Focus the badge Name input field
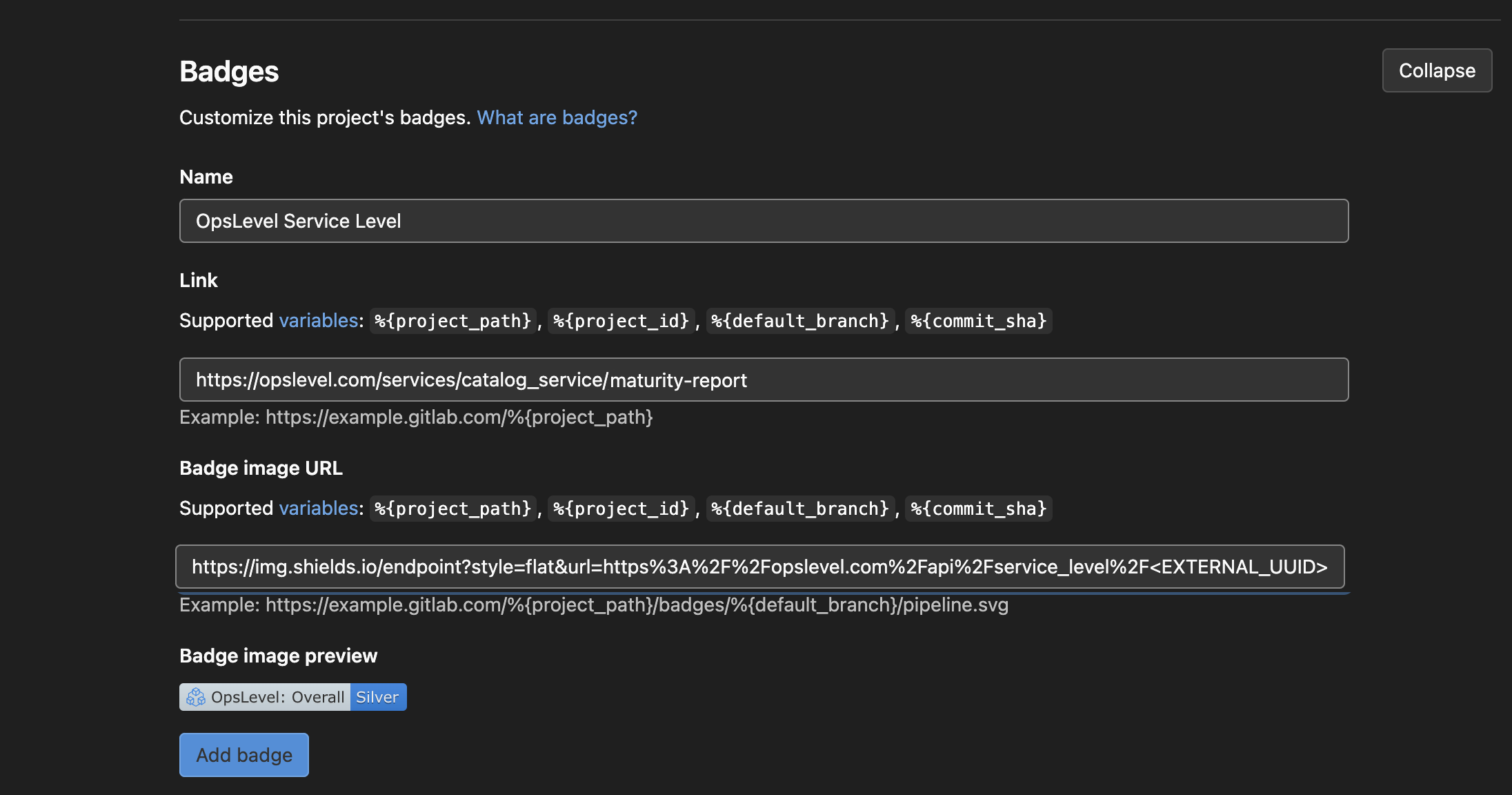The width and height of the screenshot is (1512, 795). pyautogui.click(x=764, y=221)
